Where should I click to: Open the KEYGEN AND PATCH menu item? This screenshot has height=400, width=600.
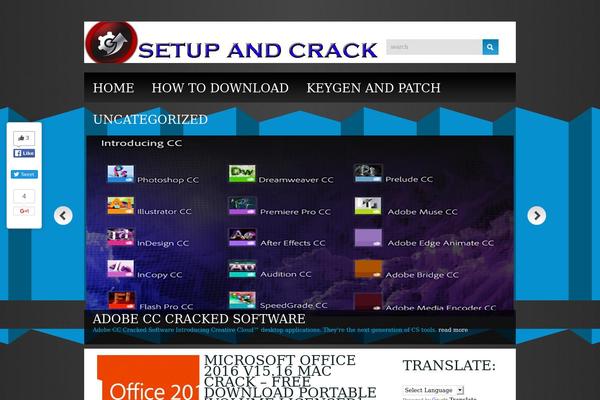tap(373, 88)
